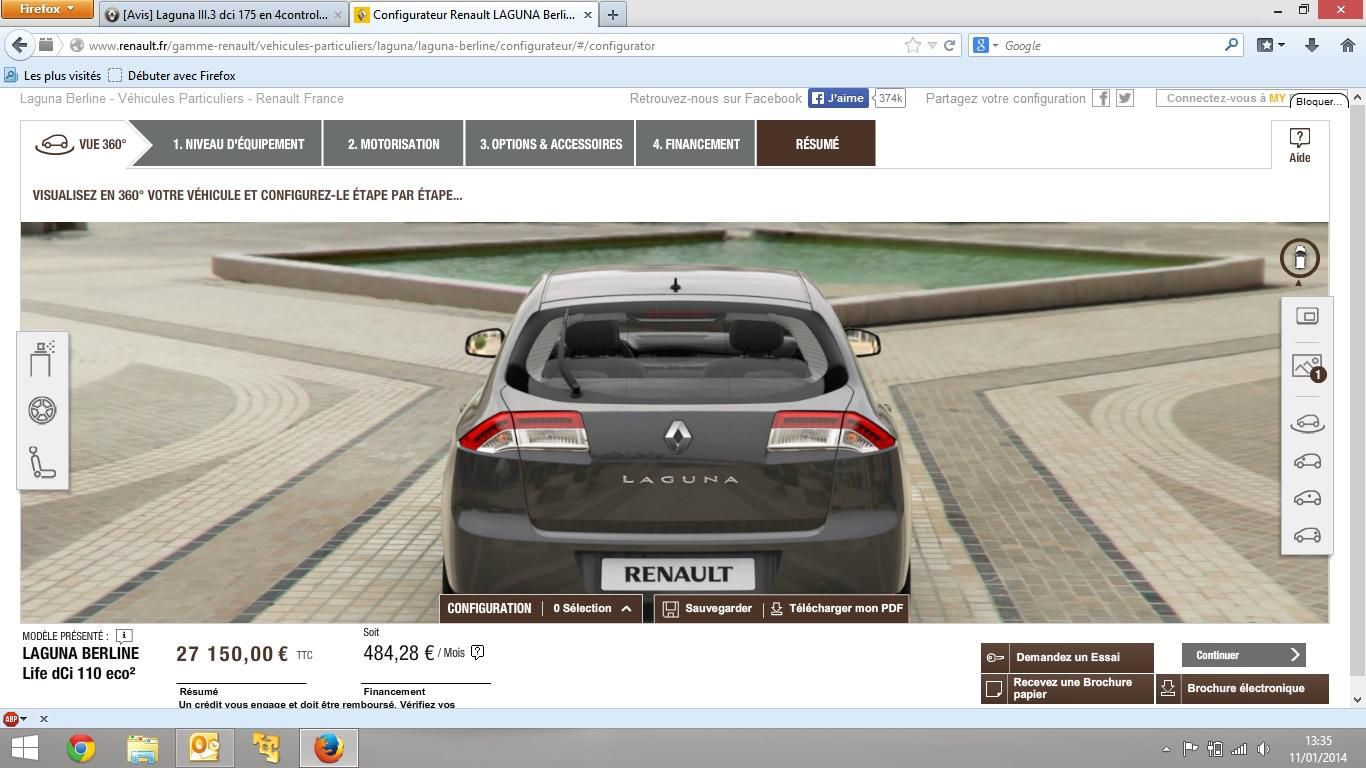Go to Firefox home page icon
The height and width of the screenshot is (768, 1366).
click(x=1347, y=45)
